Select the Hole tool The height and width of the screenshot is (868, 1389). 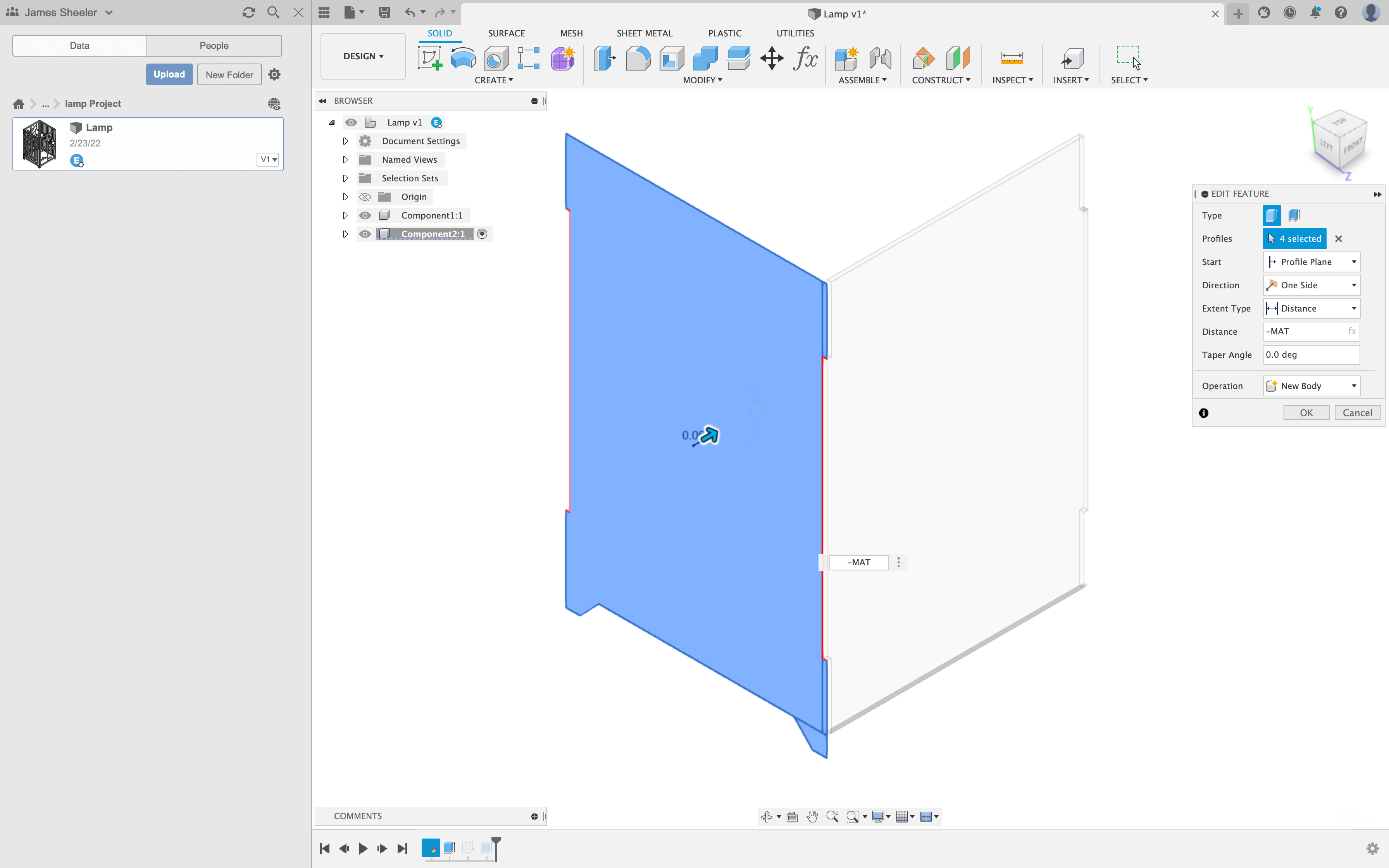[495, 58]
